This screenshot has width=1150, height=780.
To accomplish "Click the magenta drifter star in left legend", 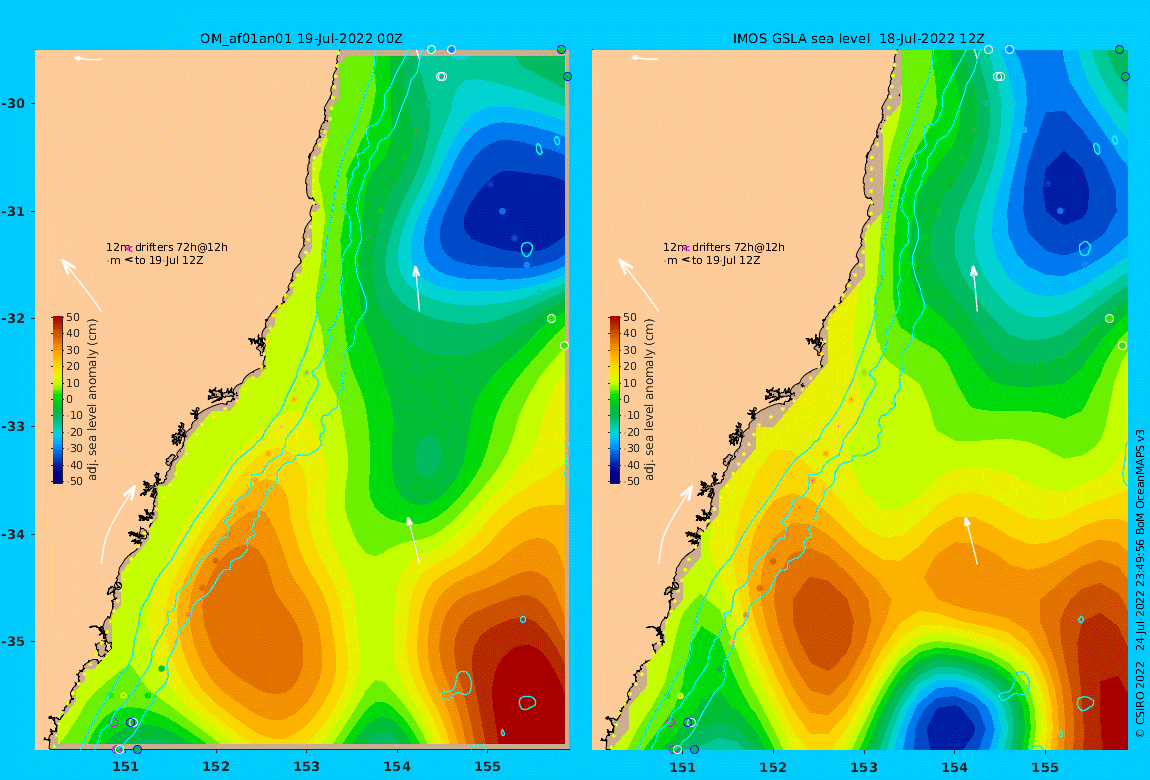I will 129,249.
